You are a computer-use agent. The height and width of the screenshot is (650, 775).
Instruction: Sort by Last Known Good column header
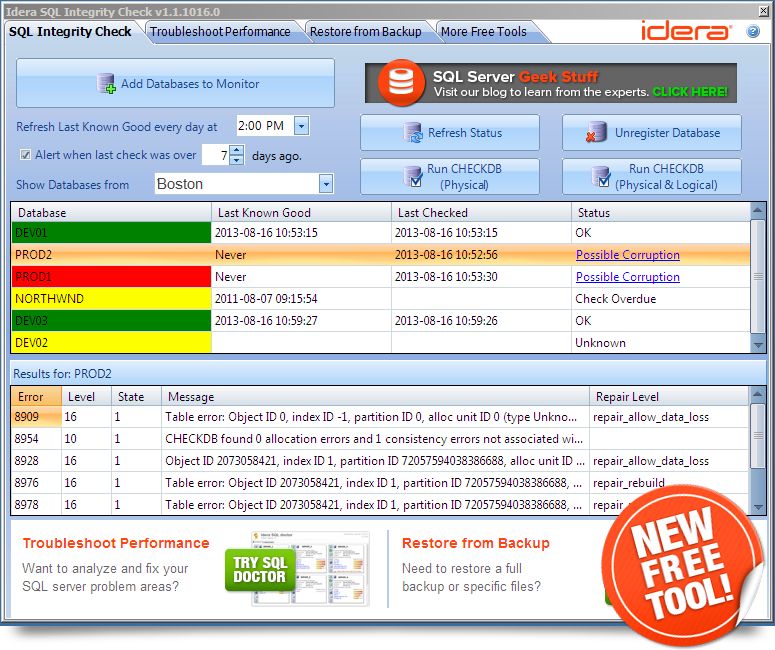301,213
